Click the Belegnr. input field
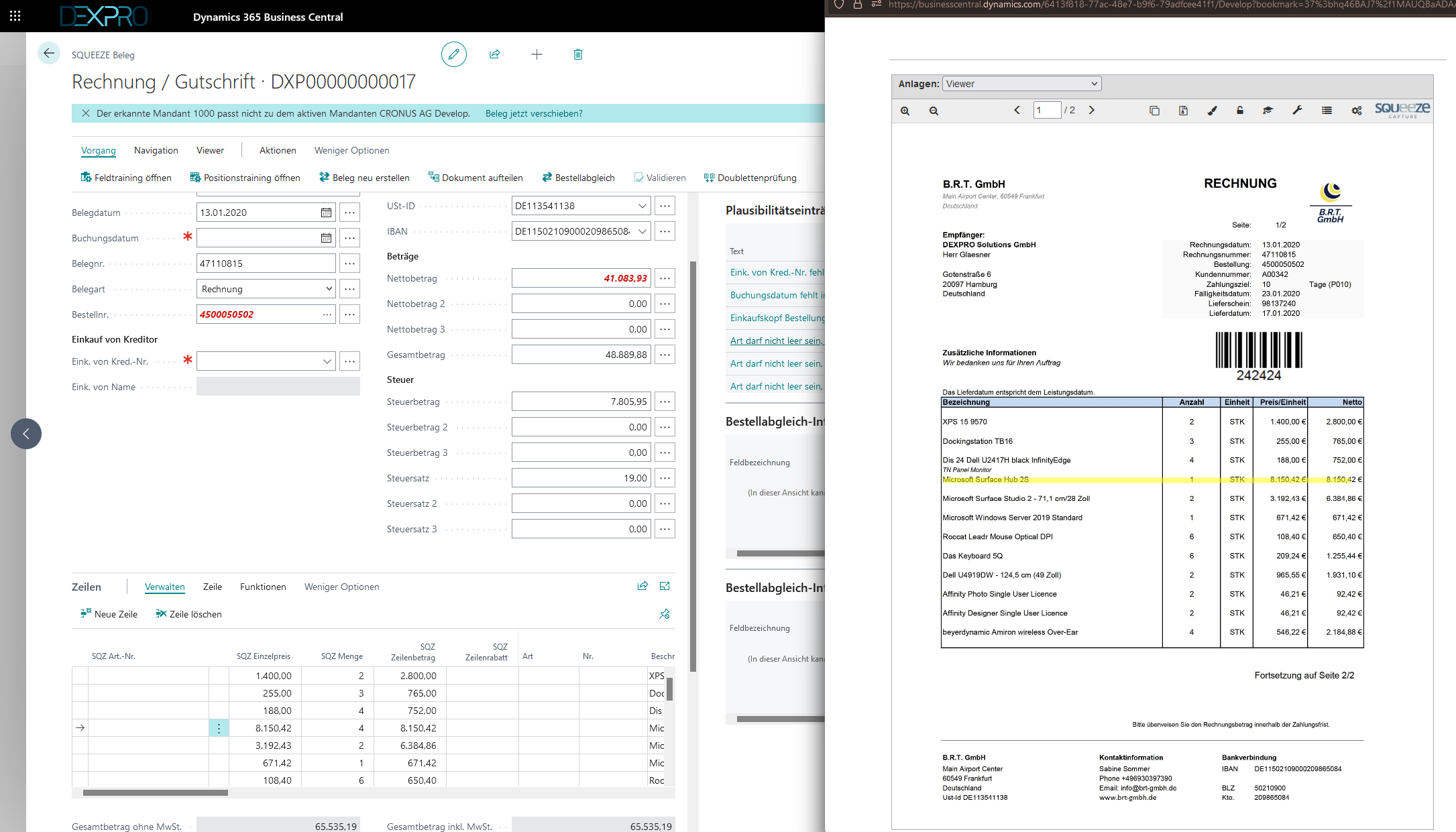Screen dimensions: 1456x832 [x=266, y=263]
